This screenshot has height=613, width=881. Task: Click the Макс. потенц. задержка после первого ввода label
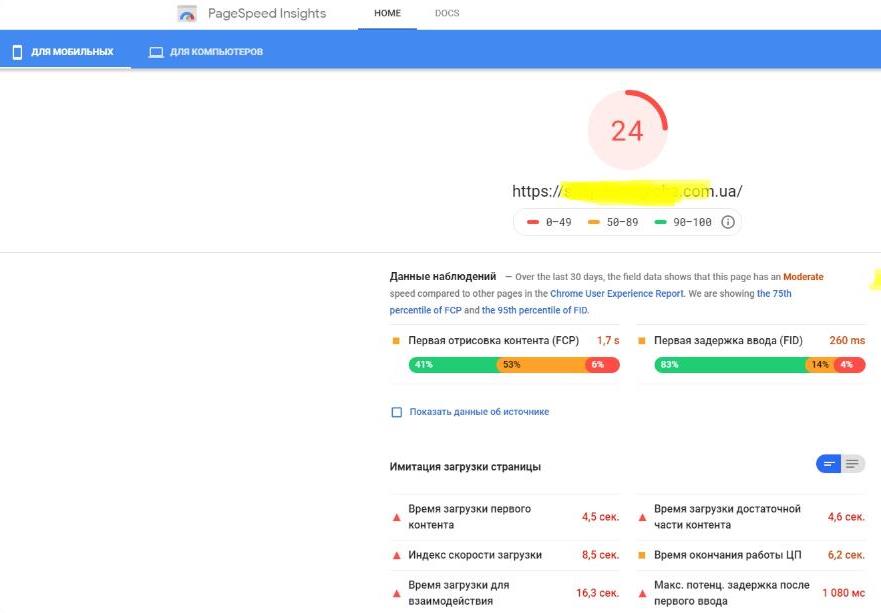732,593
